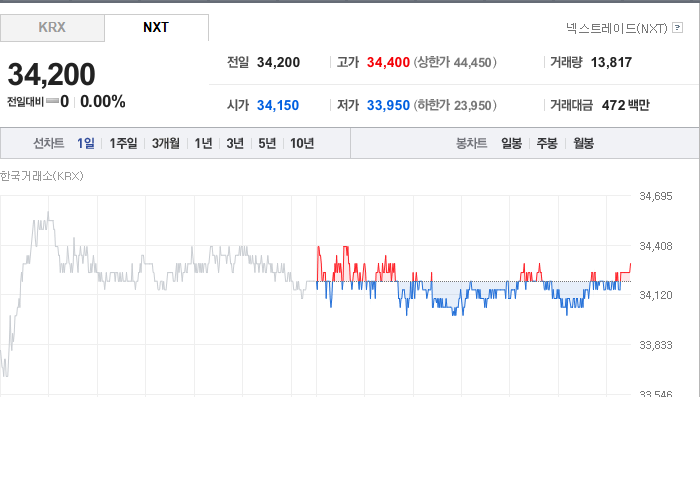
Task: Show the 일봉 daily candle chart
Action: (x=512, y=143)
